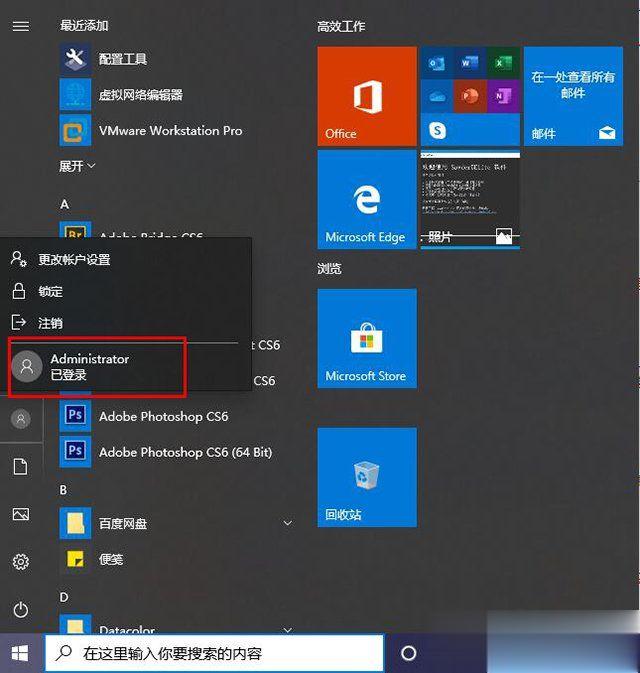Open Pictures from the sidebar icon

tap(21, 514)
